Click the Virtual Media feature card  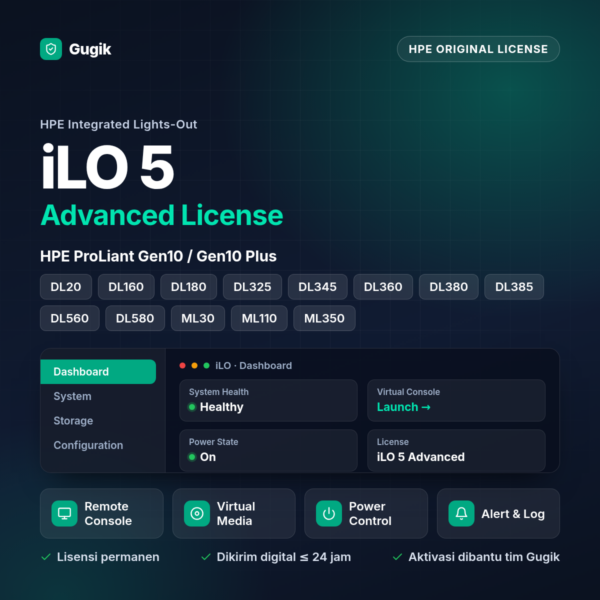coord(234,514)
